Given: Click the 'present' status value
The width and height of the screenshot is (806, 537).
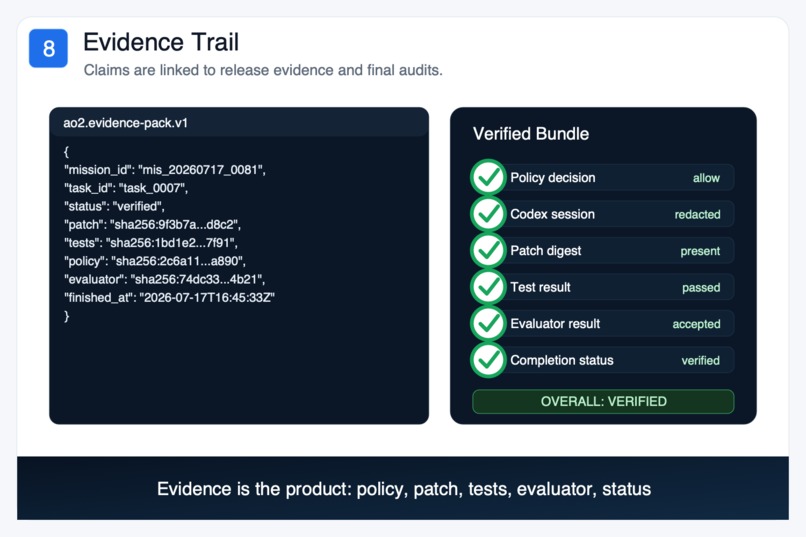Looking at the screenshot, I should pyautogui.click(x=700, y=251).
